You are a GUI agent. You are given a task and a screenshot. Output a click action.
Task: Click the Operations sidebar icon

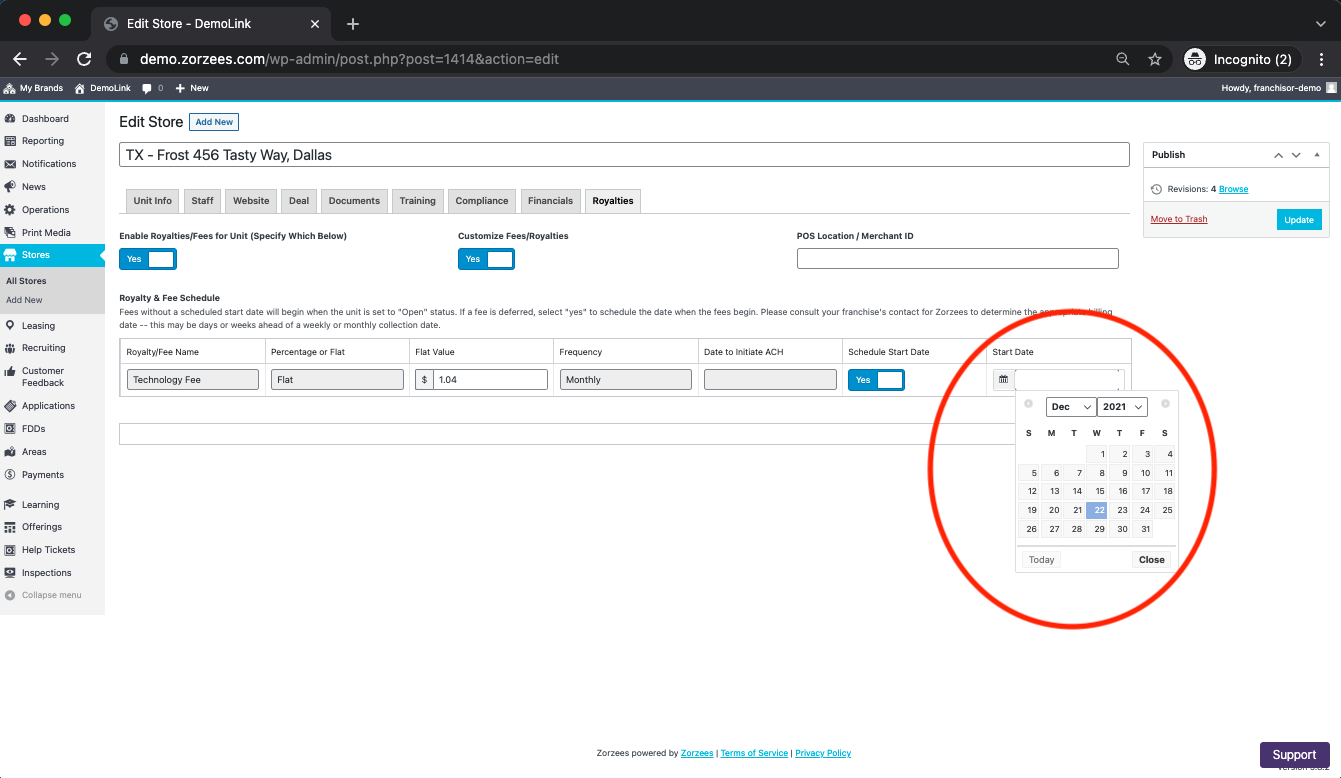click(x=46, y=209)
